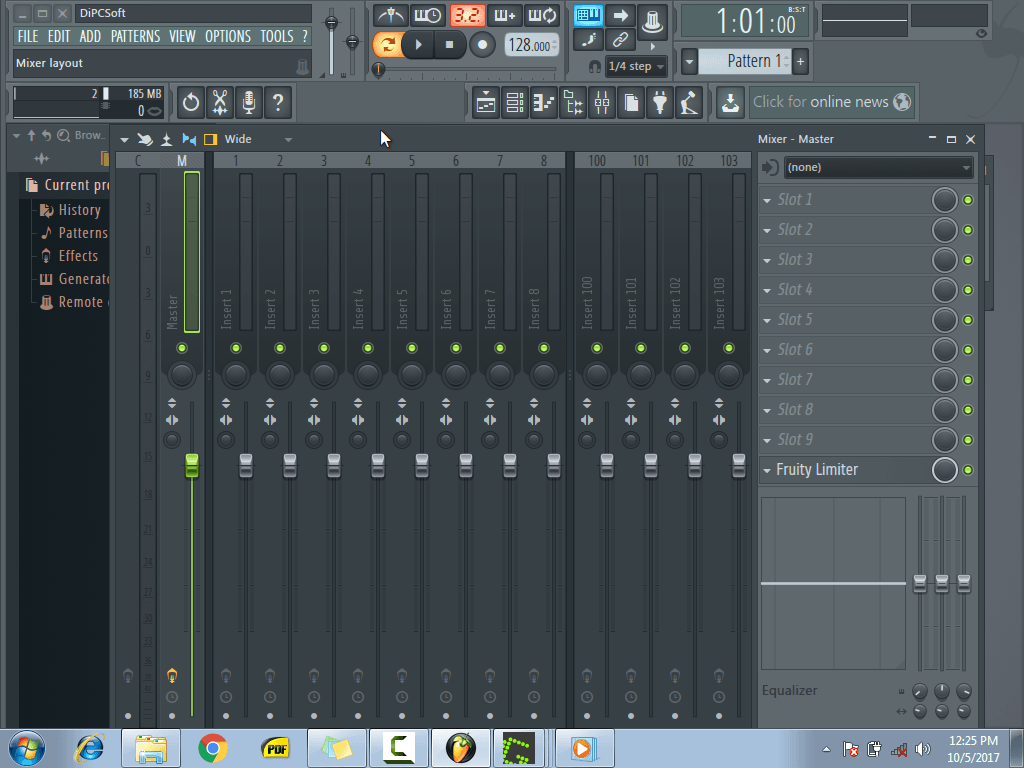
Task: Click the tempo 128.000 field
Action: coord(532,45)
